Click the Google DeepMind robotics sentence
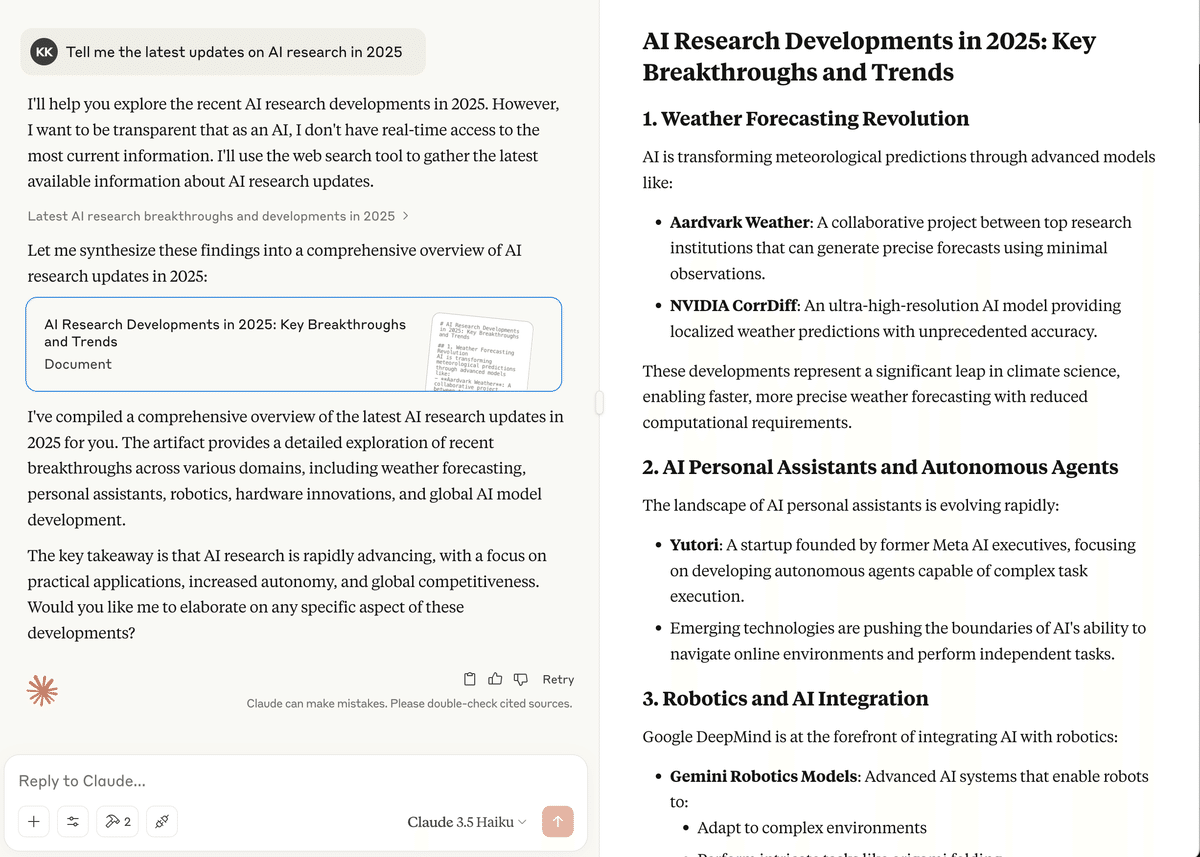Viewport: 1200px width, 857px height. (x=880, y=737)
